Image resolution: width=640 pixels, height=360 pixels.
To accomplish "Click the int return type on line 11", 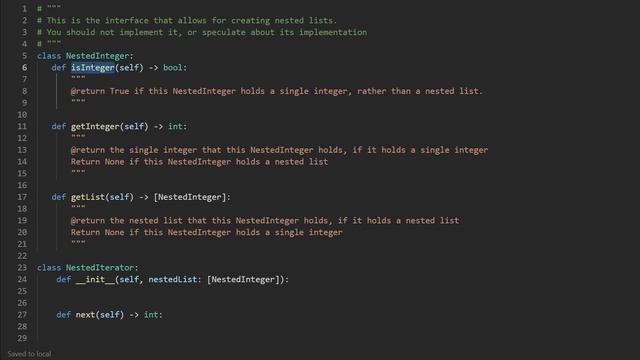I will point(175,127).
